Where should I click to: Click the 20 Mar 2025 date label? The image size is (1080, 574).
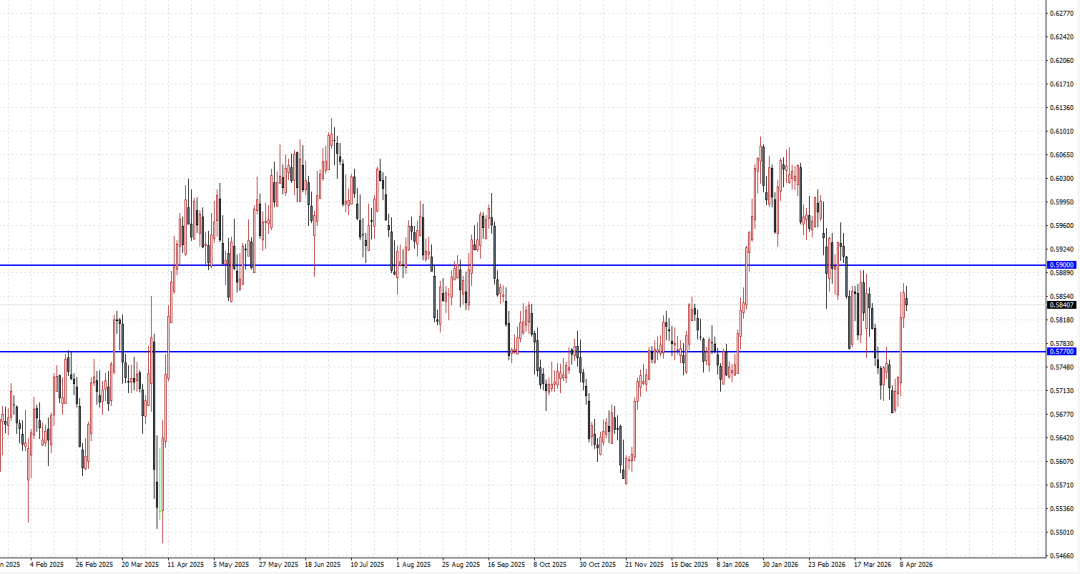point(140,564)
